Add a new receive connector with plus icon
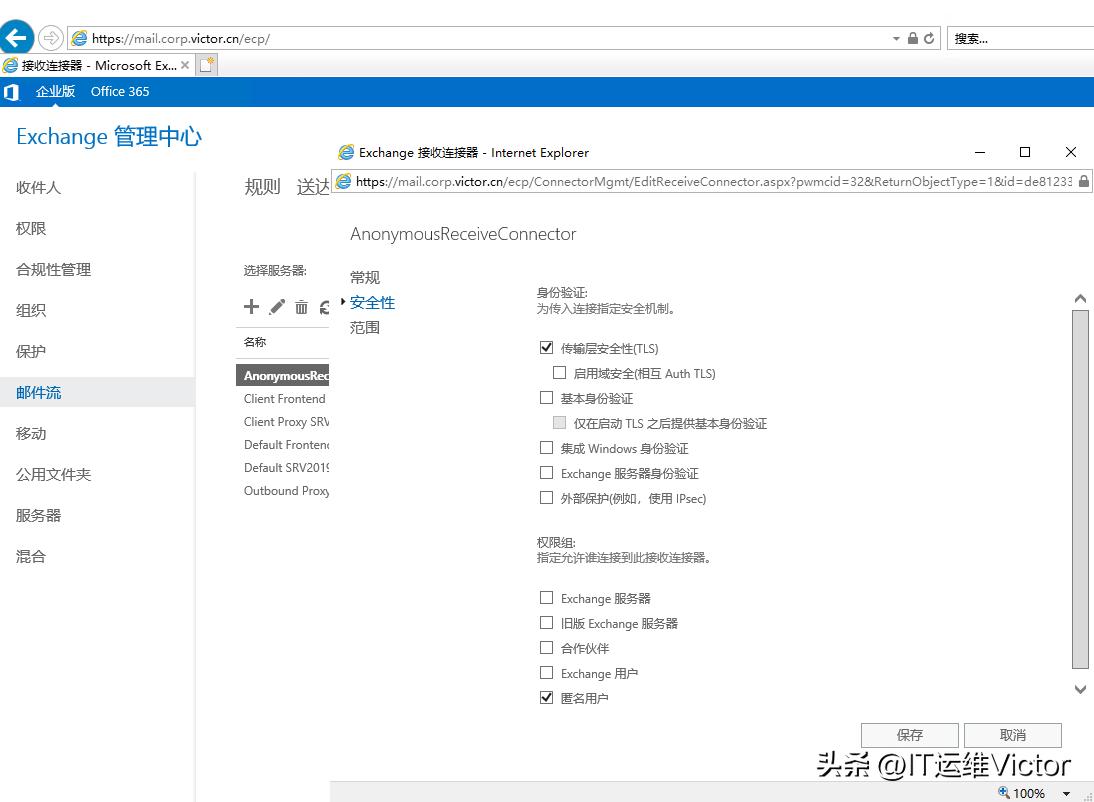The height and width of the screenshot is (802, 1094). [x=251, y=307]
